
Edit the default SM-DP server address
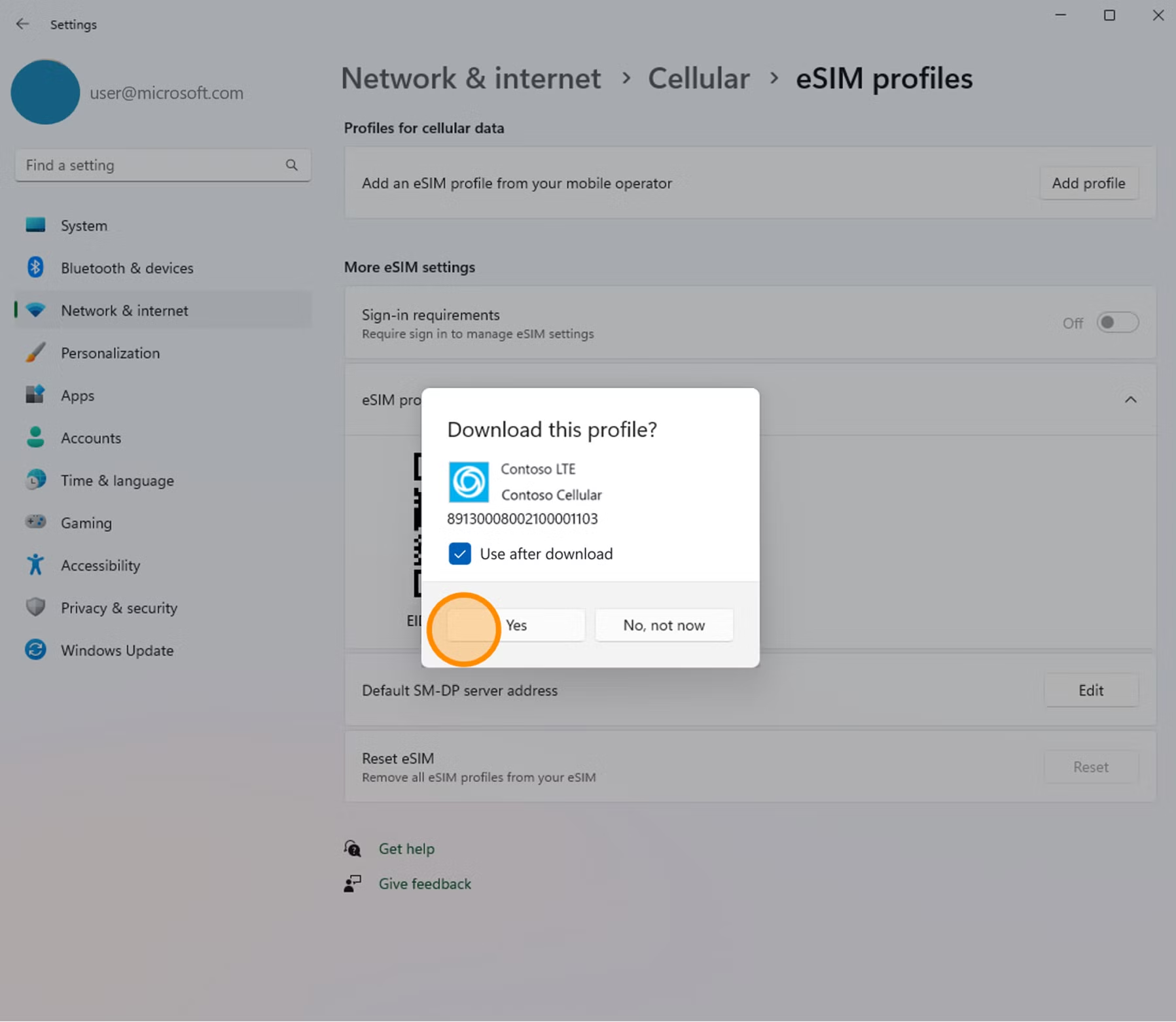[1090, 690]
